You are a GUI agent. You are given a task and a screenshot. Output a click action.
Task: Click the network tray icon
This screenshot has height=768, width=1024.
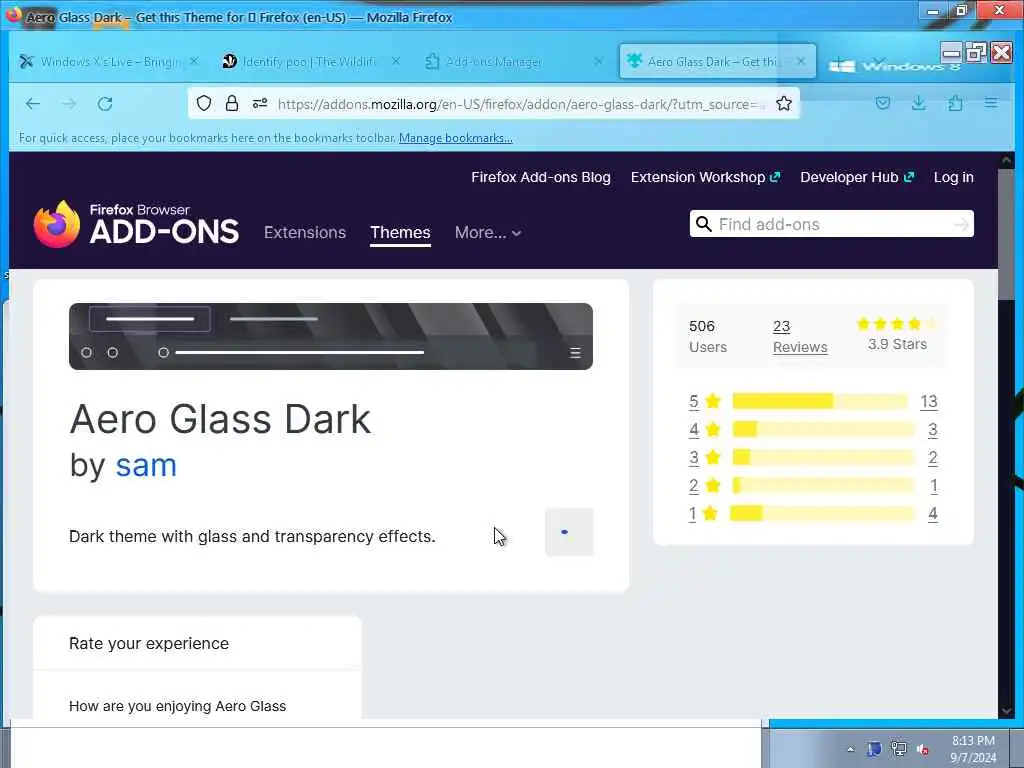coord(899,749)
